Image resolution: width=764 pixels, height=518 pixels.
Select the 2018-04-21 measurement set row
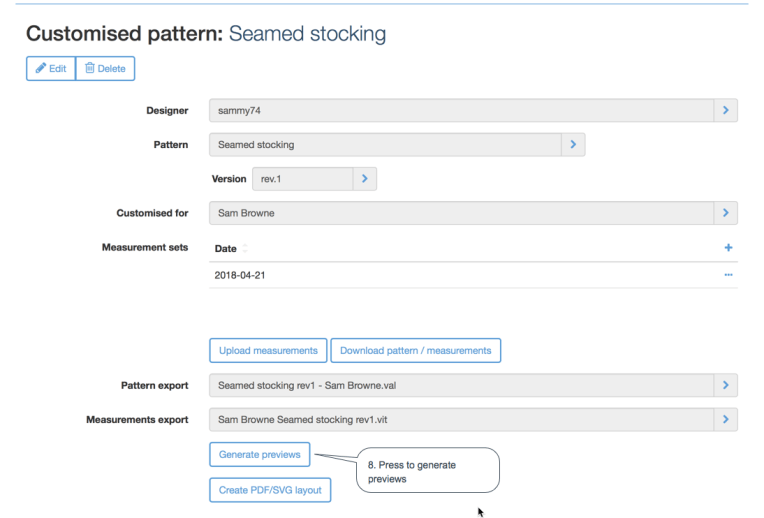[400, 275]
